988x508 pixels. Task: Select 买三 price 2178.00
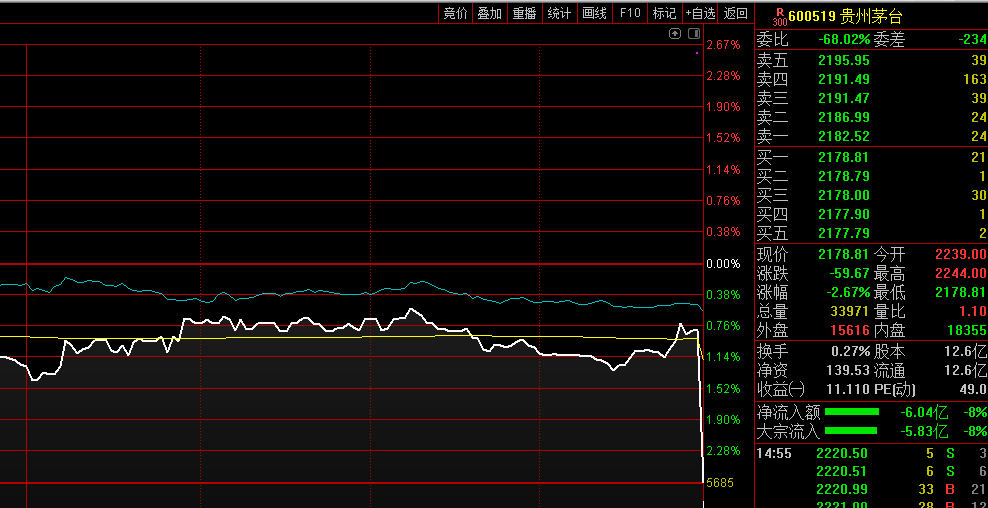[x=844, y=195]
